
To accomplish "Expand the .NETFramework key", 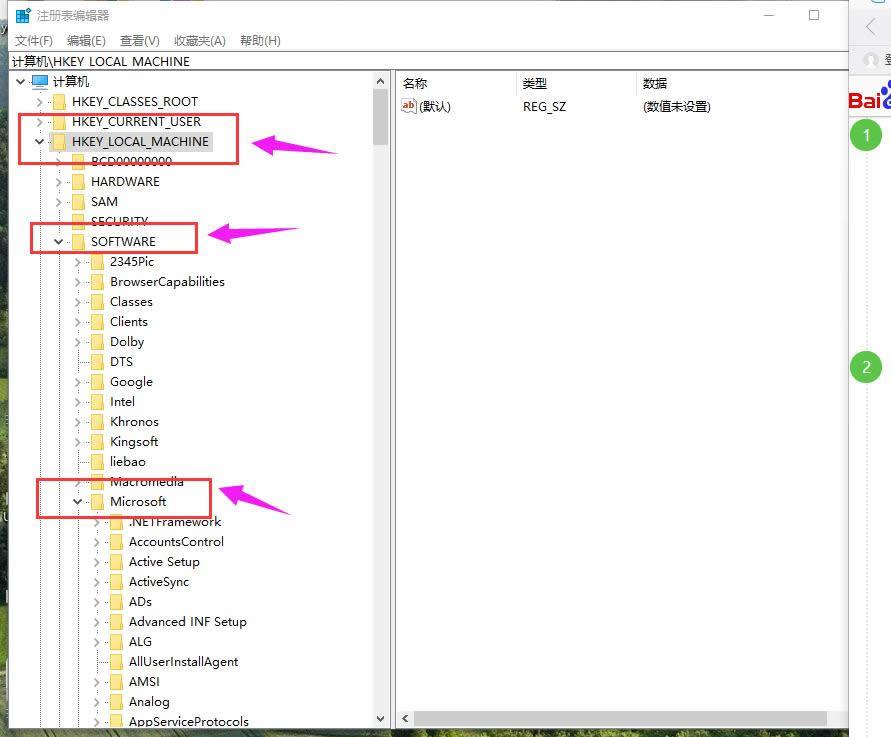I will 96,521.
